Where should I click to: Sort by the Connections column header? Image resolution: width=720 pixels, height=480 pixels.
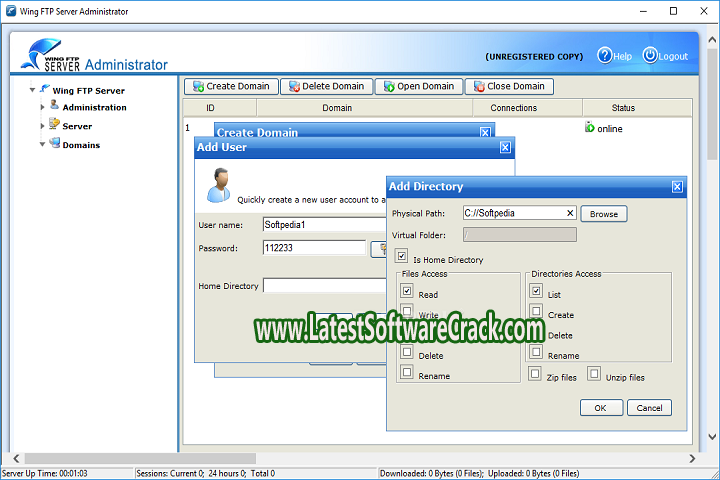[x=513, y=108]
